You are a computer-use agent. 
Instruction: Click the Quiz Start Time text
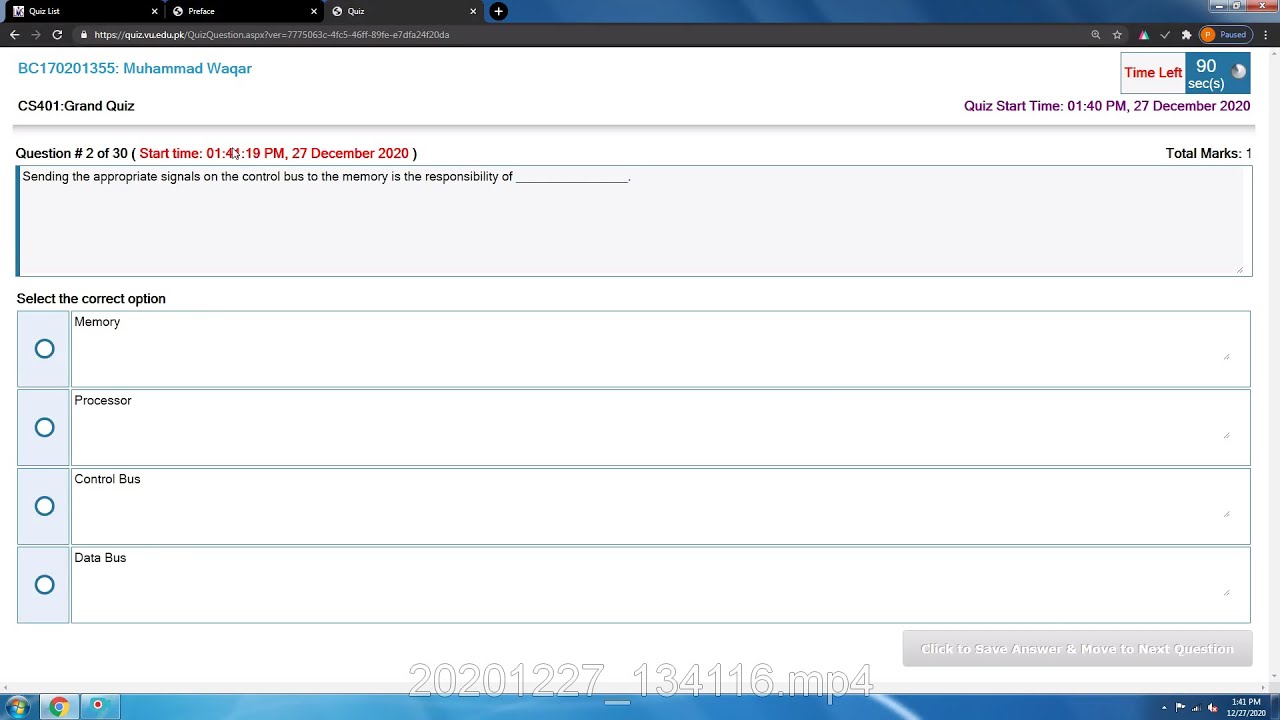pyautogui.click(x=1107, y=106)
